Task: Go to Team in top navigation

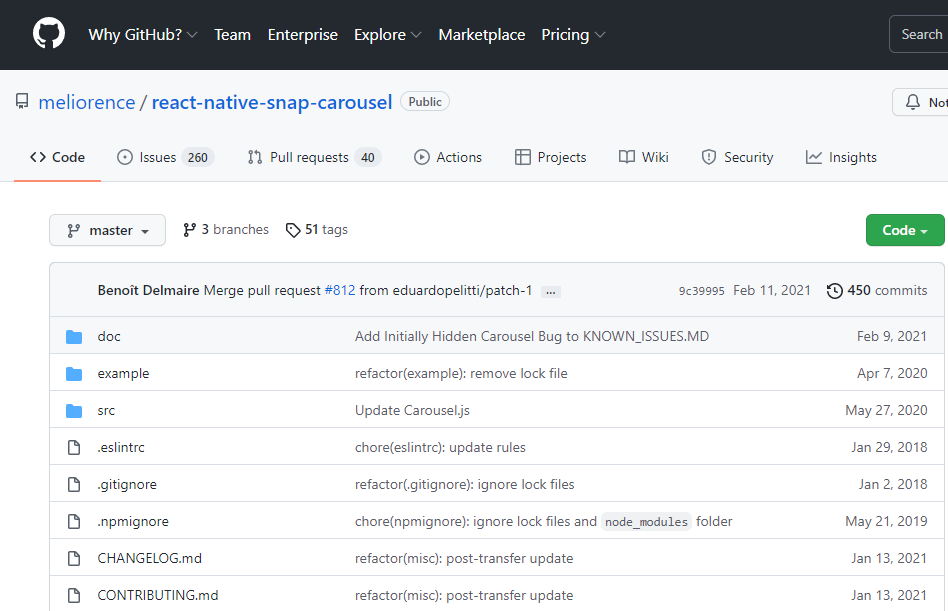Action: pyautogui.click(x=233, y=34)
